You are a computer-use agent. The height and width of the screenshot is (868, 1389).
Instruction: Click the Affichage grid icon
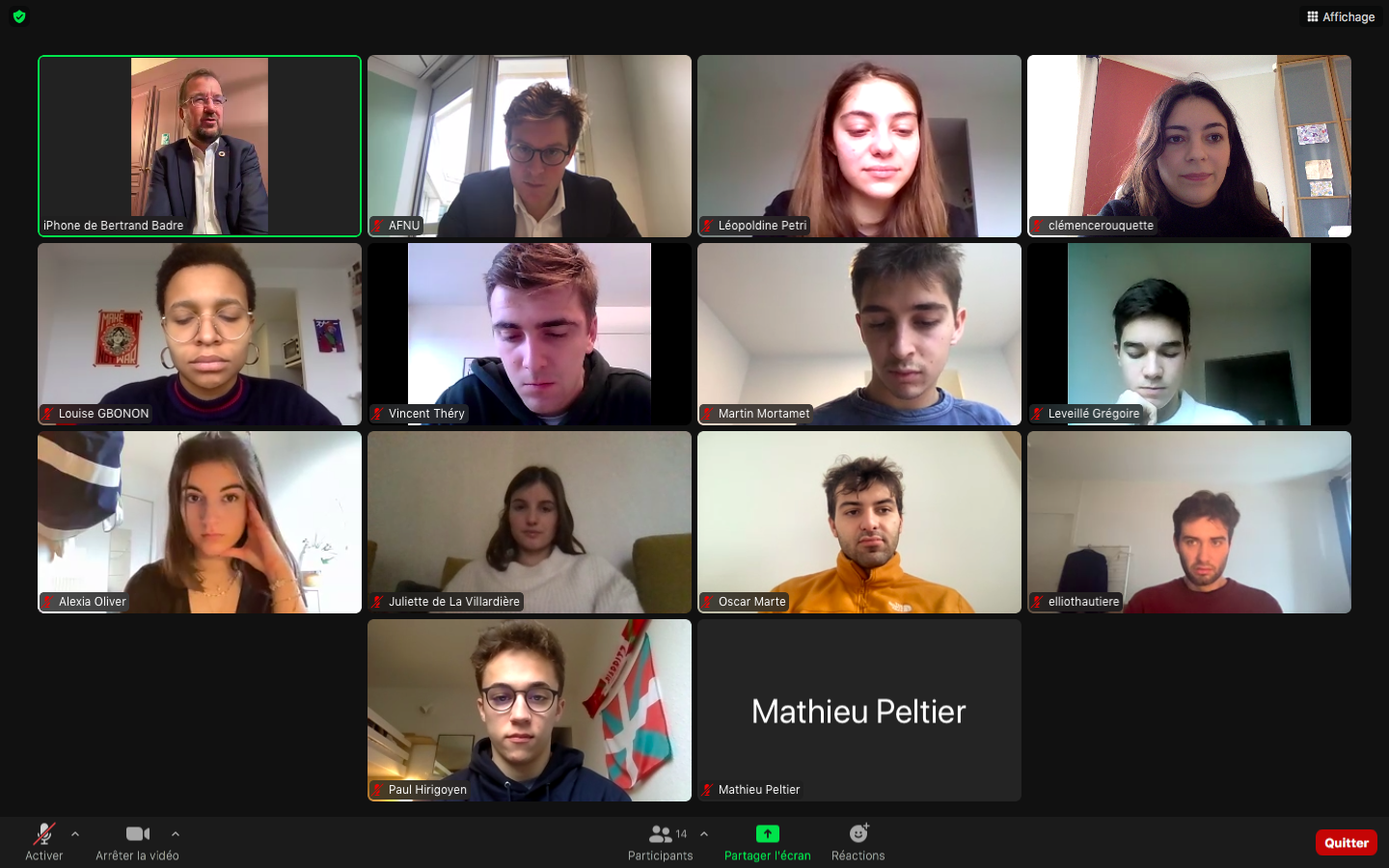[1313, 16]
